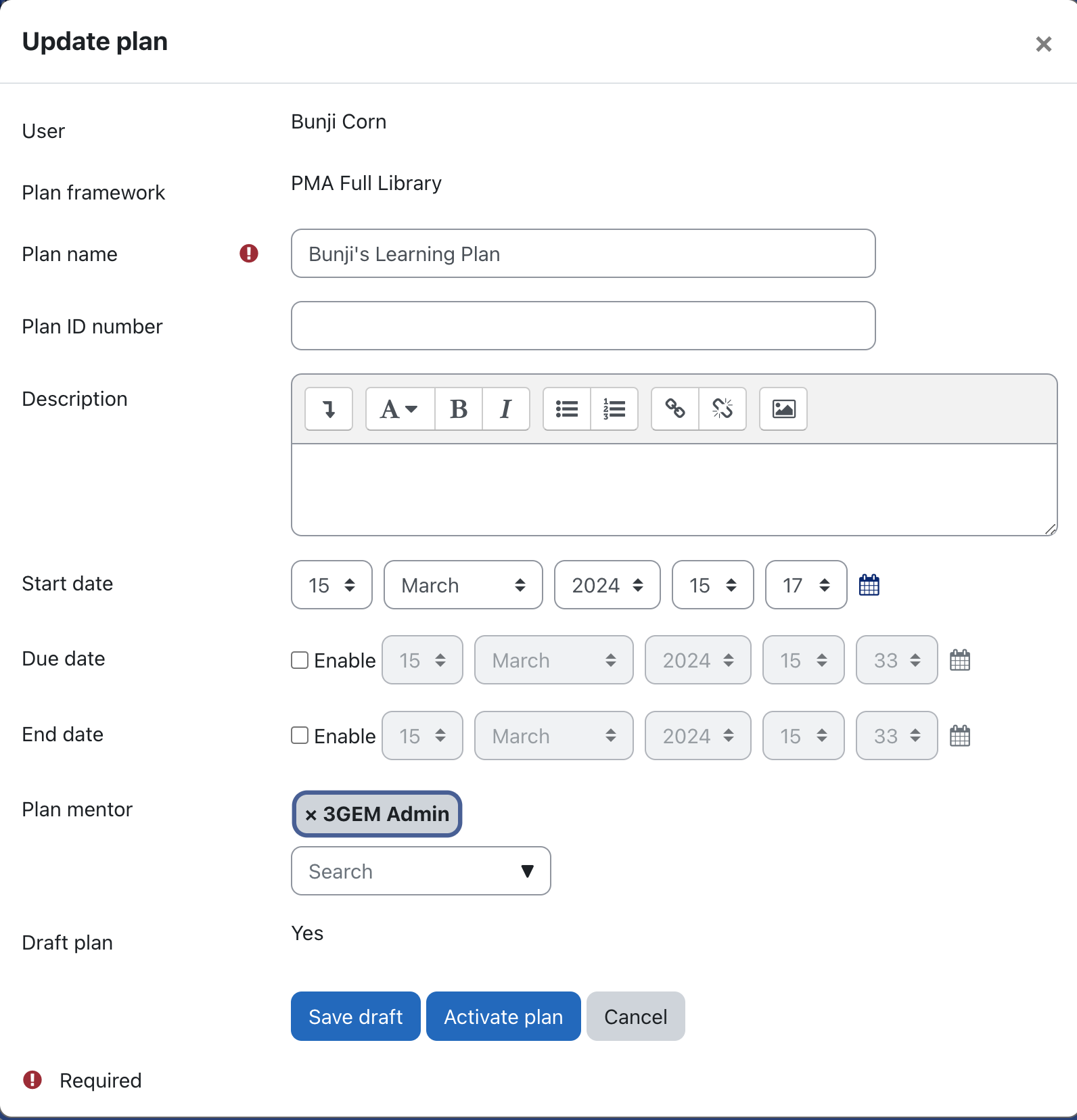The image size is (1077, 1120).
Task: Insert an image into the description
Action: (783, 409)
